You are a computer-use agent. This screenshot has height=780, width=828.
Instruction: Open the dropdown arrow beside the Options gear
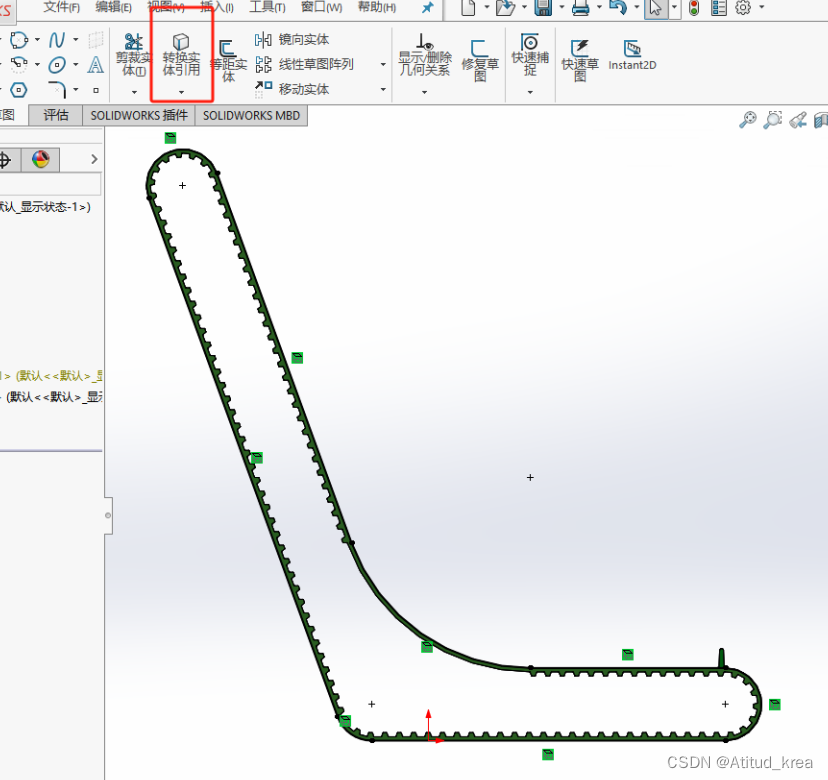click(761, 7)
